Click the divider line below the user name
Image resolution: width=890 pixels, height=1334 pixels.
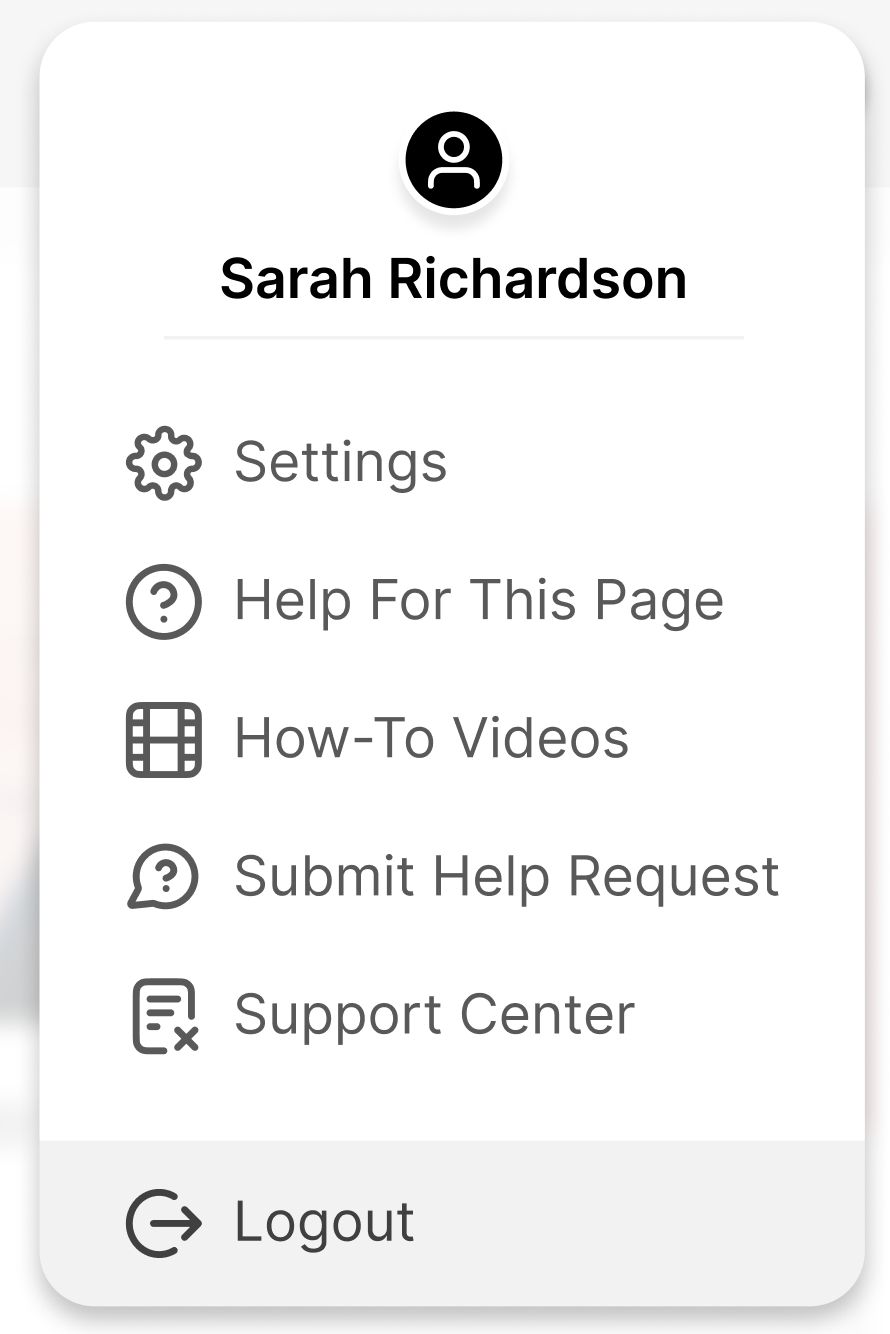click(x=454, y=338)
